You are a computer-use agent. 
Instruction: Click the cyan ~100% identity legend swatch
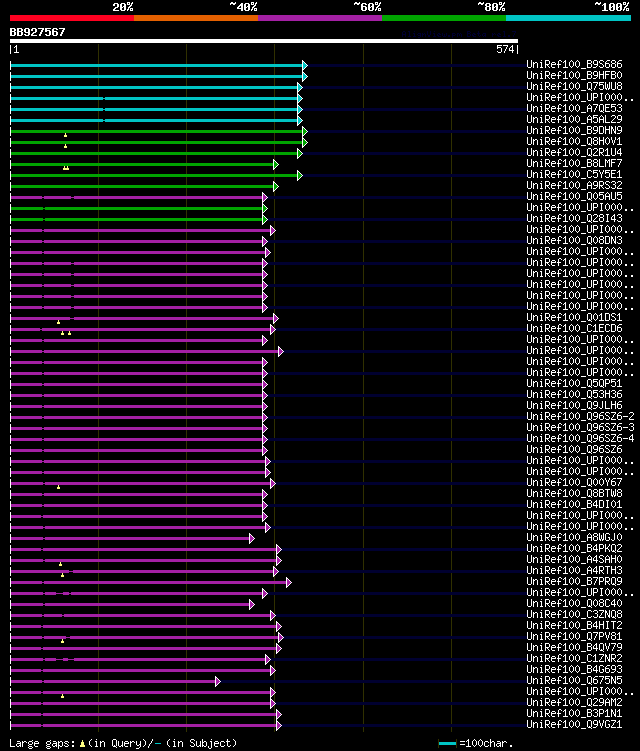569,18
